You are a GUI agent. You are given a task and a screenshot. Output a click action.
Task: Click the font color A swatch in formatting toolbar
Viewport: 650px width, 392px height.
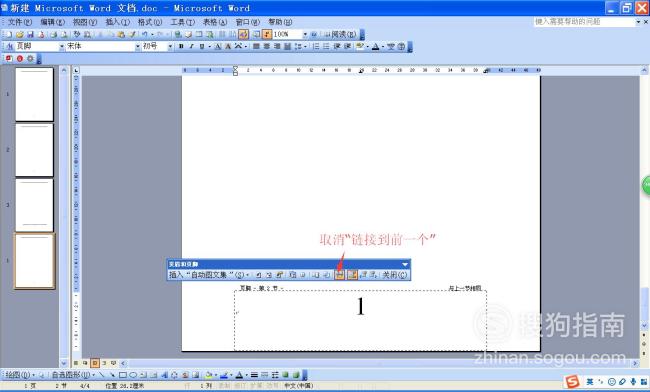pos(375,46)
